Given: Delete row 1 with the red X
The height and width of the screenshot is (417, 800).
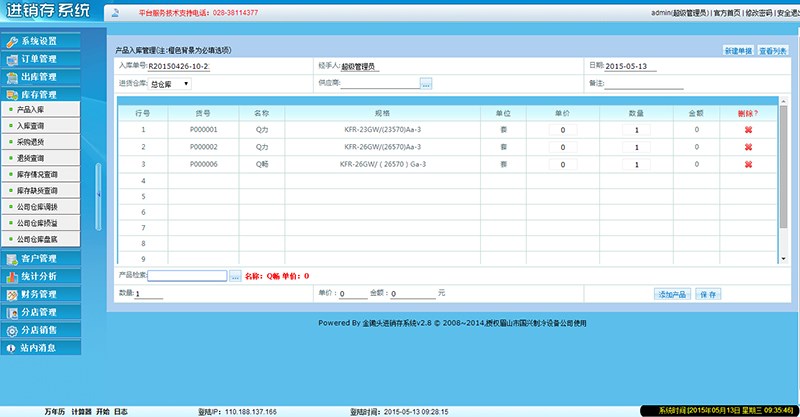Looking at the screenshot, I should [x=748, y=130].
